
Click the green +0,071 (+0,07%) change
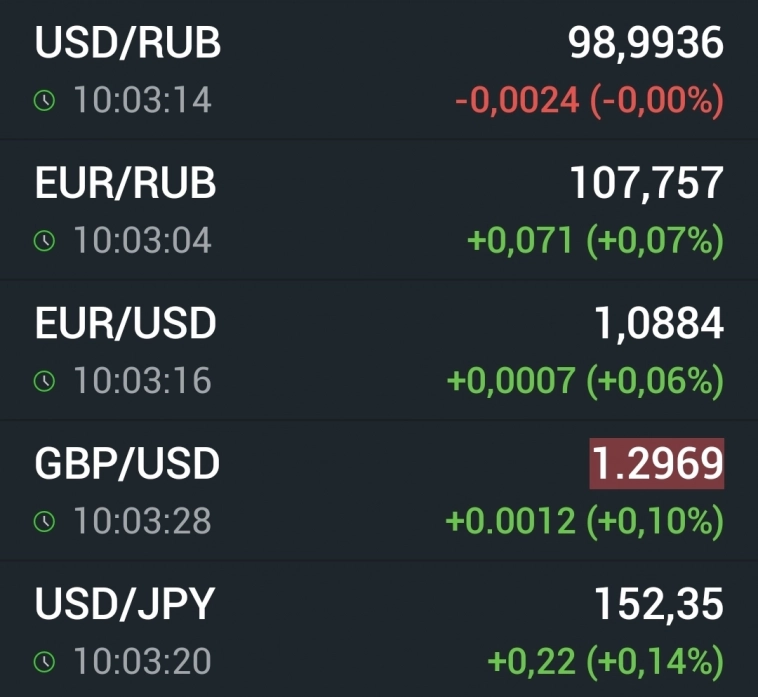point(595,241)
